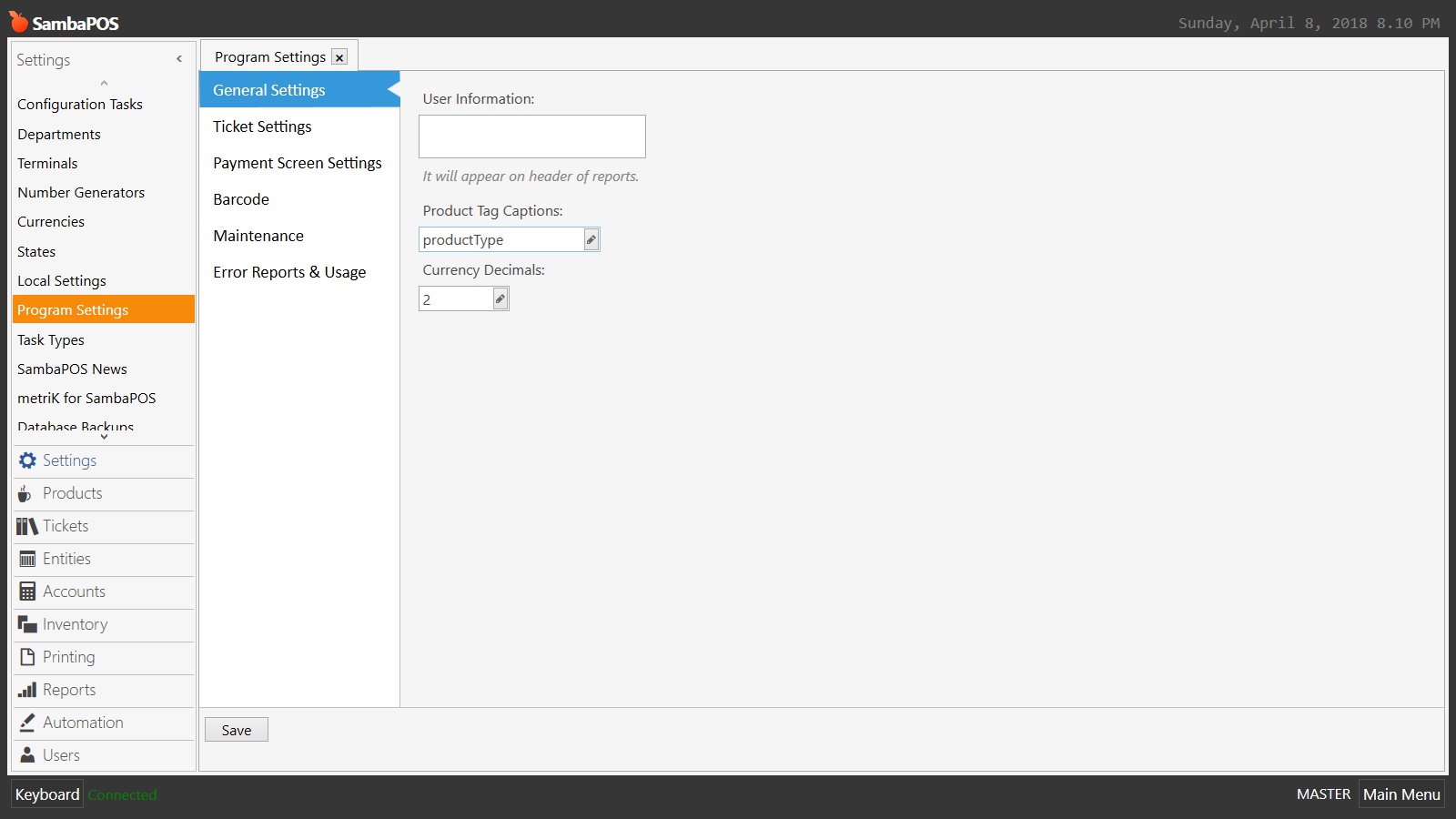Click the Printing page icon
Image resolution: width=1456 pixels, height=819 pixels.
click(27, 657)
